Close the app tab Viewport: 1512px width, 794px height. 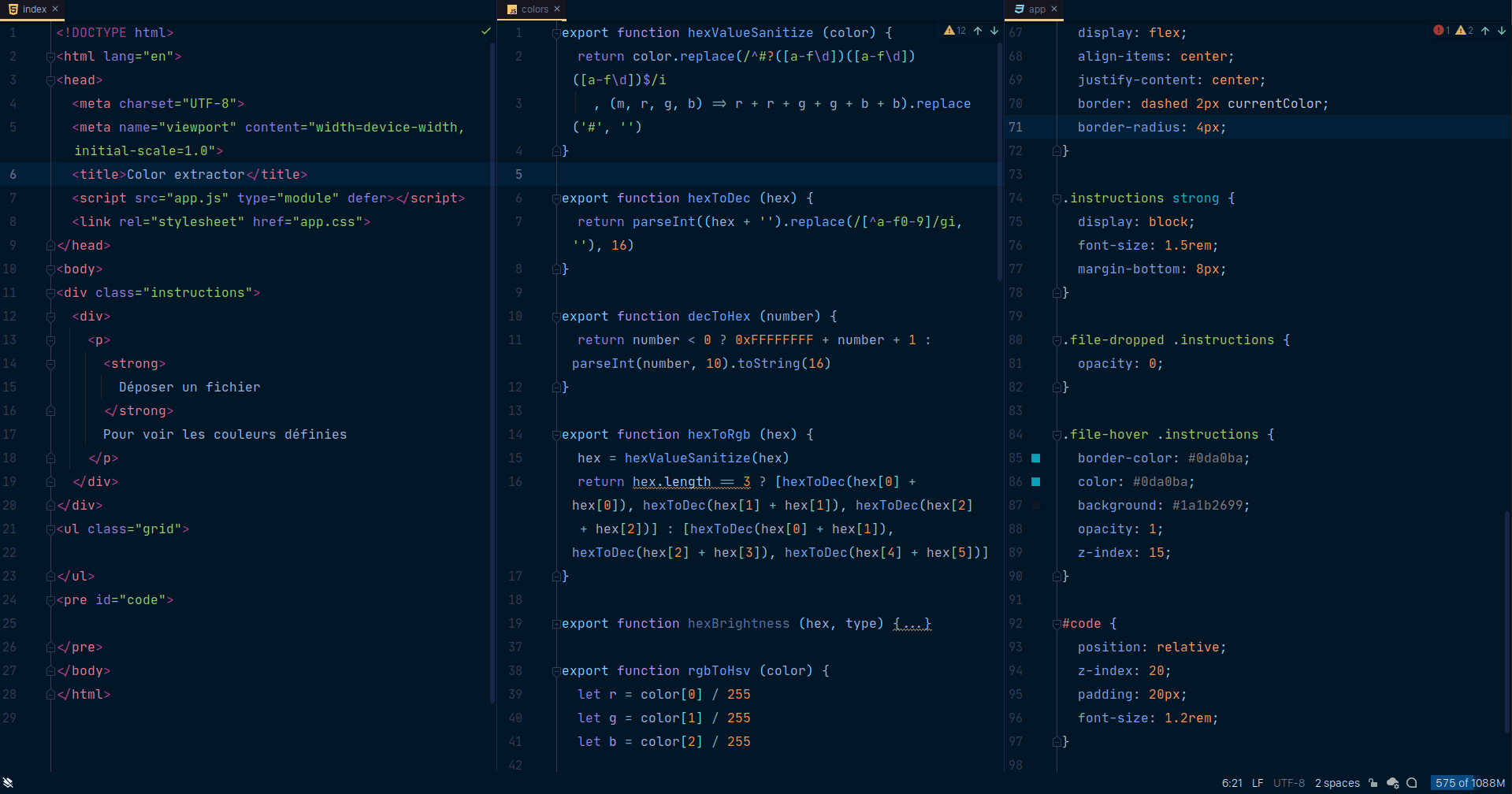pyautogui.click(x=1054, y=9)
